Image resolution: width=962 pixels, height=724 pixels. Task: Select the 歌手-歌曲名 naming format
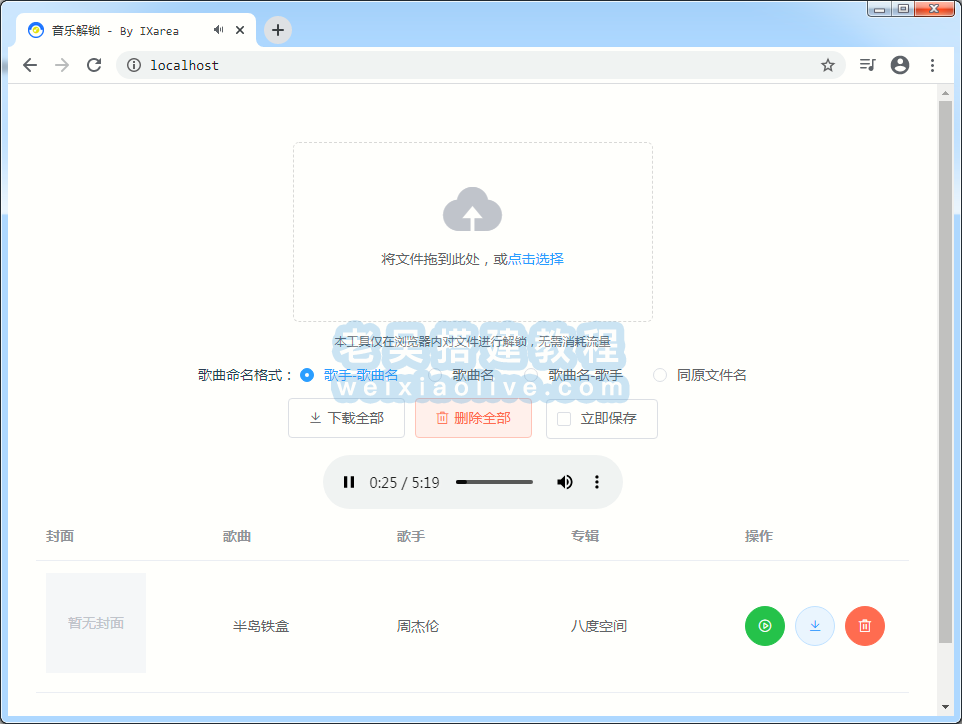point(348,375)
